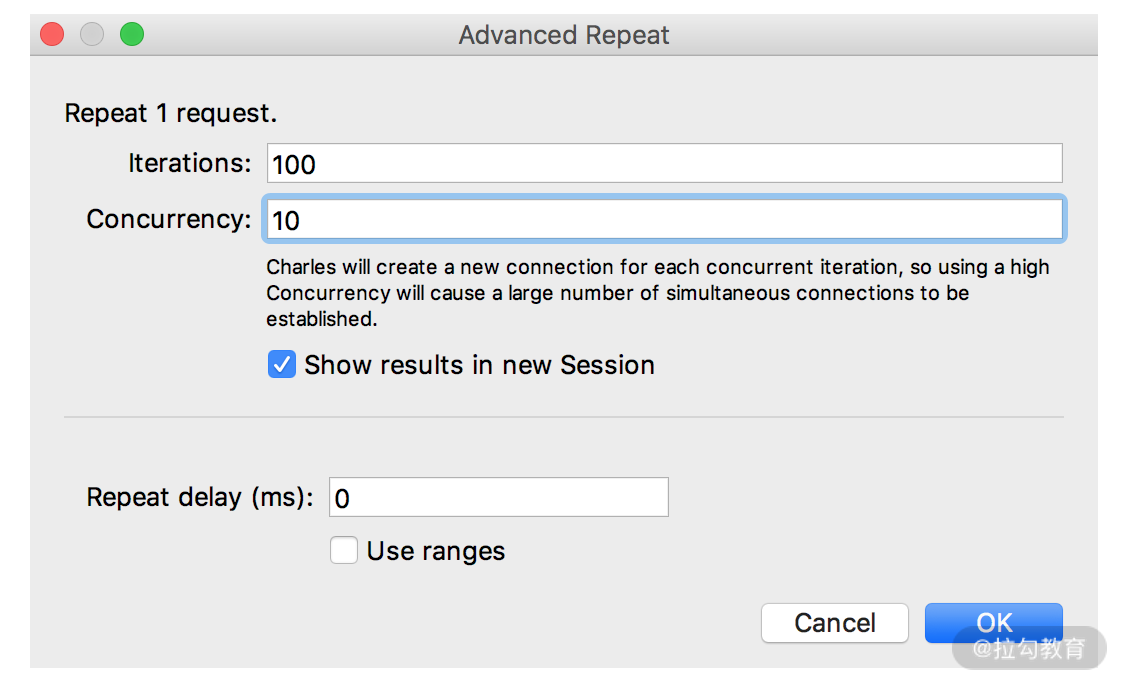
Task: Click the 'Concurrency:' label
Action: coord(169,219)
